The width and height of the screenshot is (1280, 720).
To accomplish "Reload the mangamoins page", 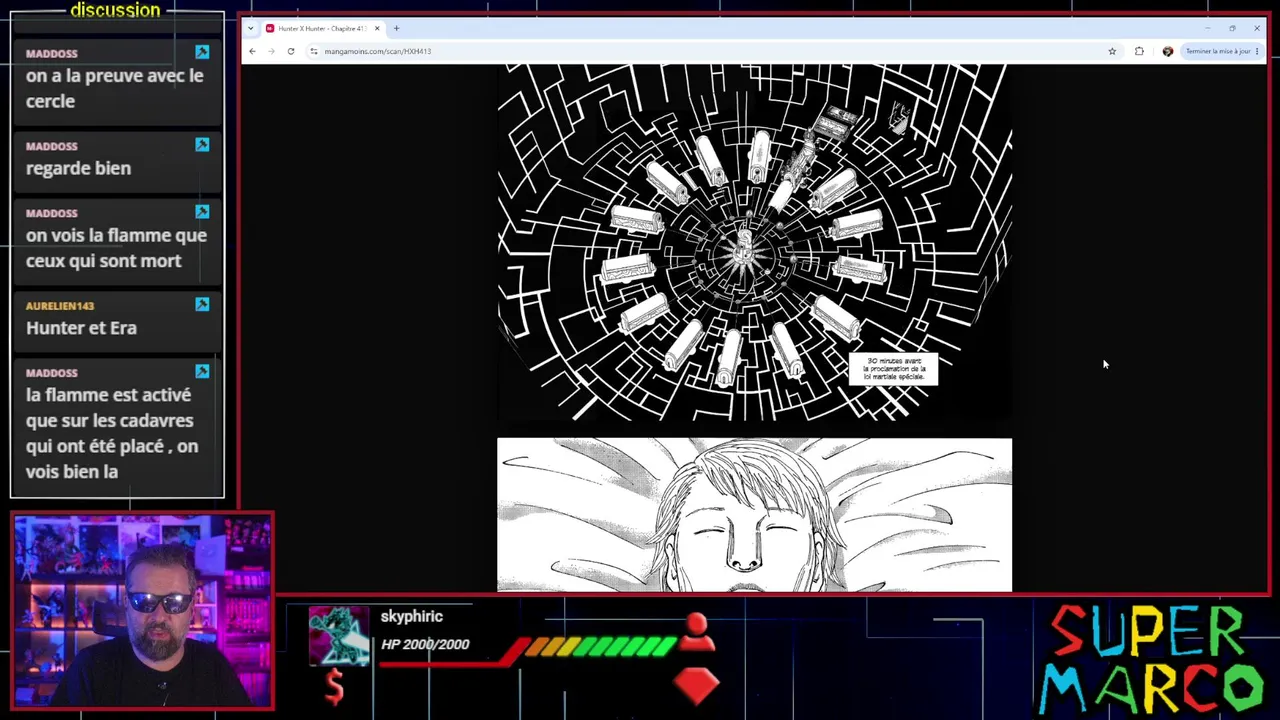I will 291,51.
